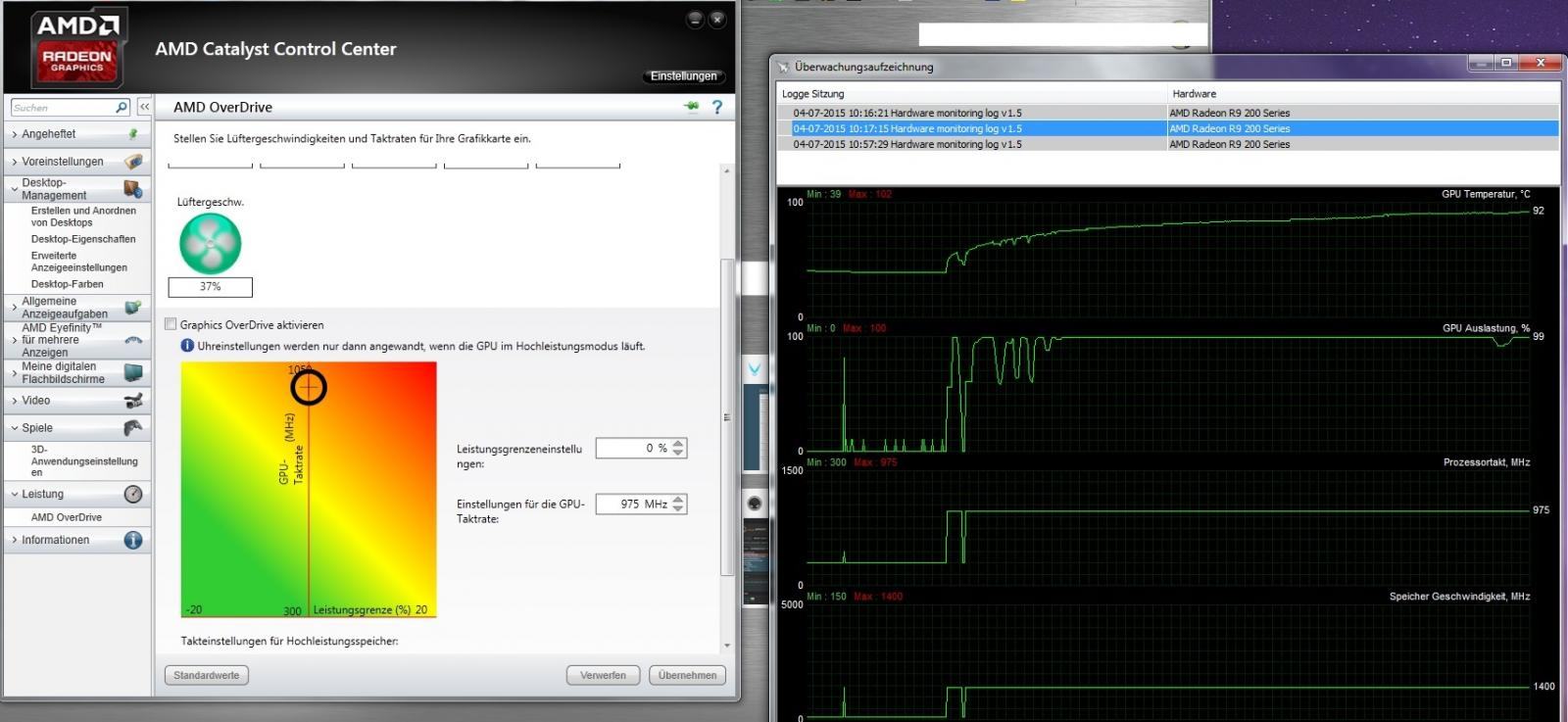1568x722 pixels.
Task: Expand the Voreinstellungen section
Action: coord(14,161)
